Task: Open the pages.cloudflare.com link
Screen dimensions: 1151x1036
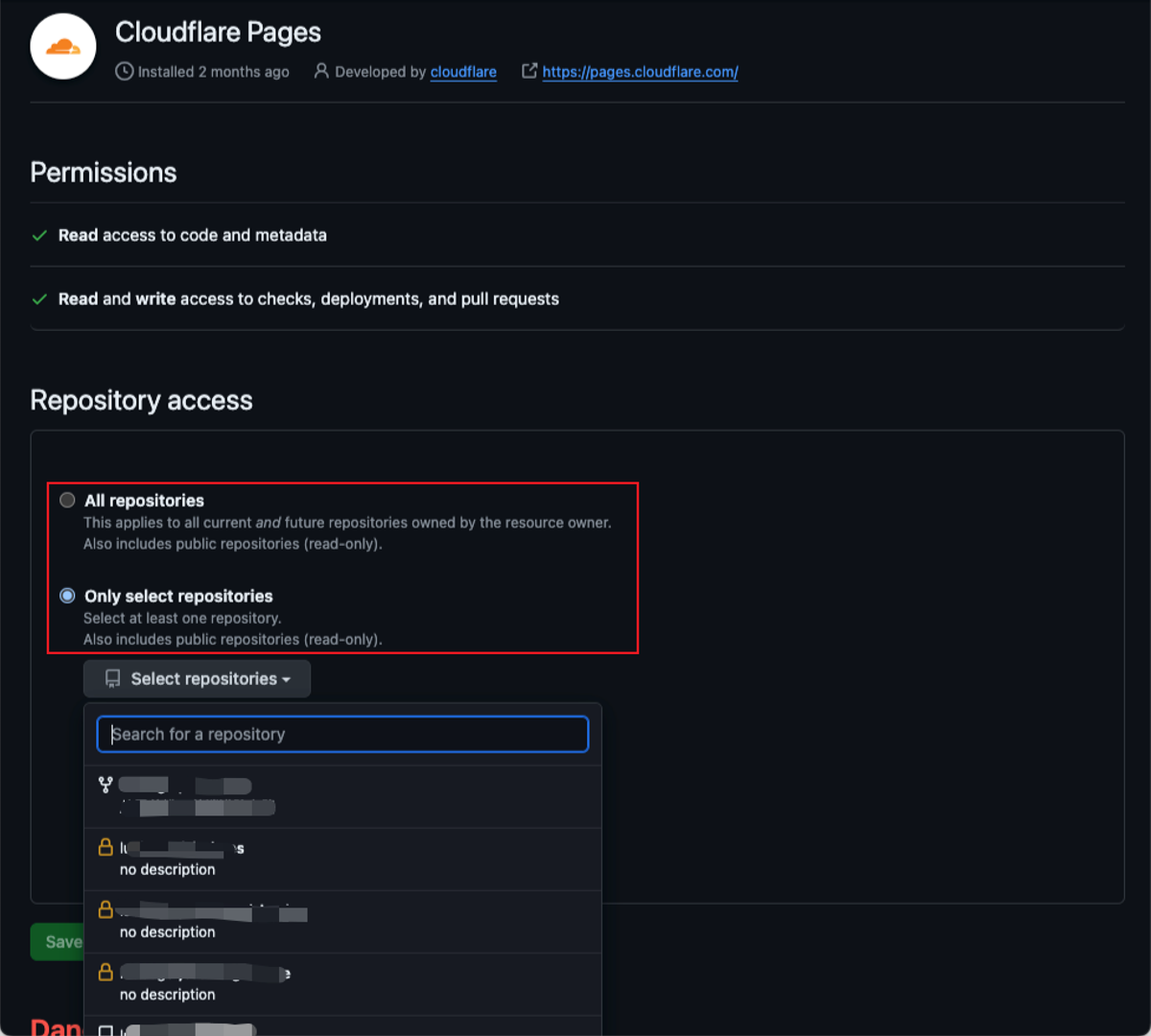Action: (x=640, y=72)
